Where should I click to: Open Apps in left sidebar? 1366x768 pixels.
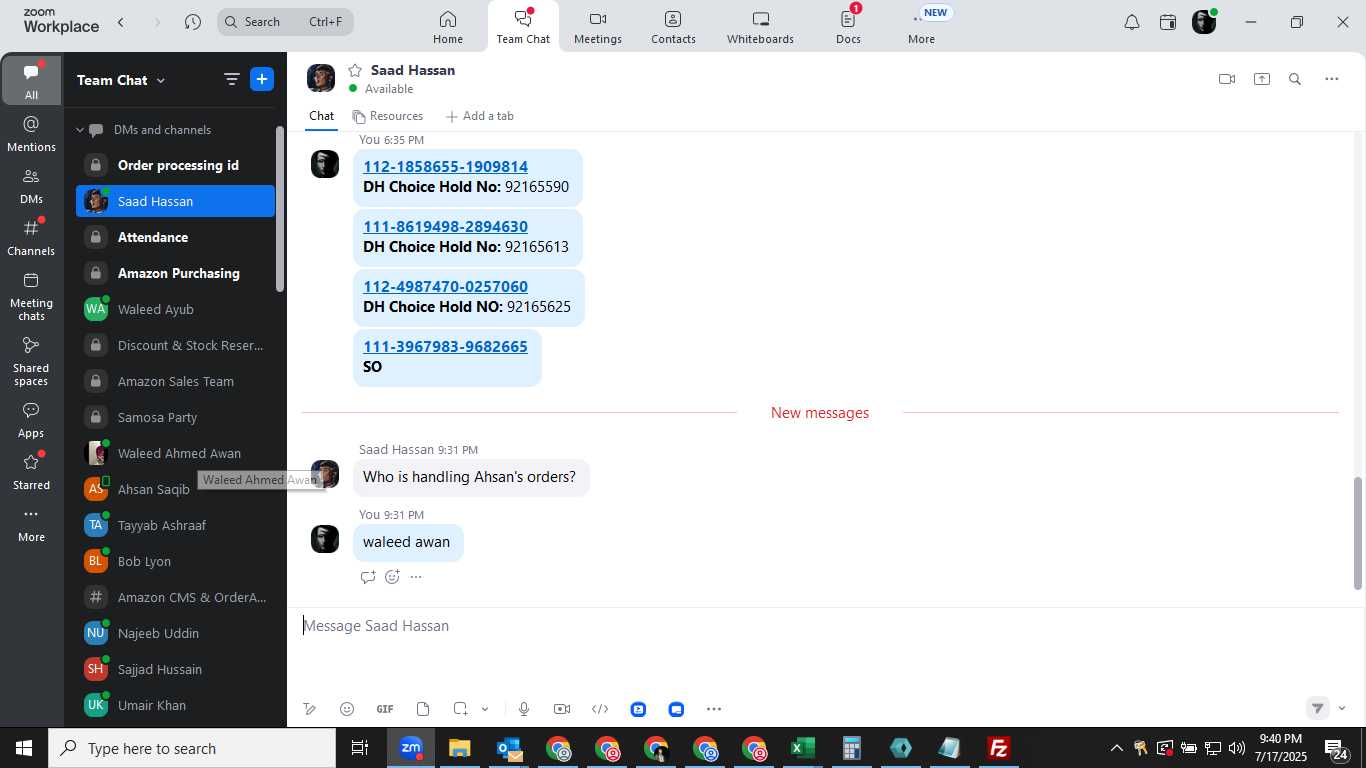click(31, 420)
